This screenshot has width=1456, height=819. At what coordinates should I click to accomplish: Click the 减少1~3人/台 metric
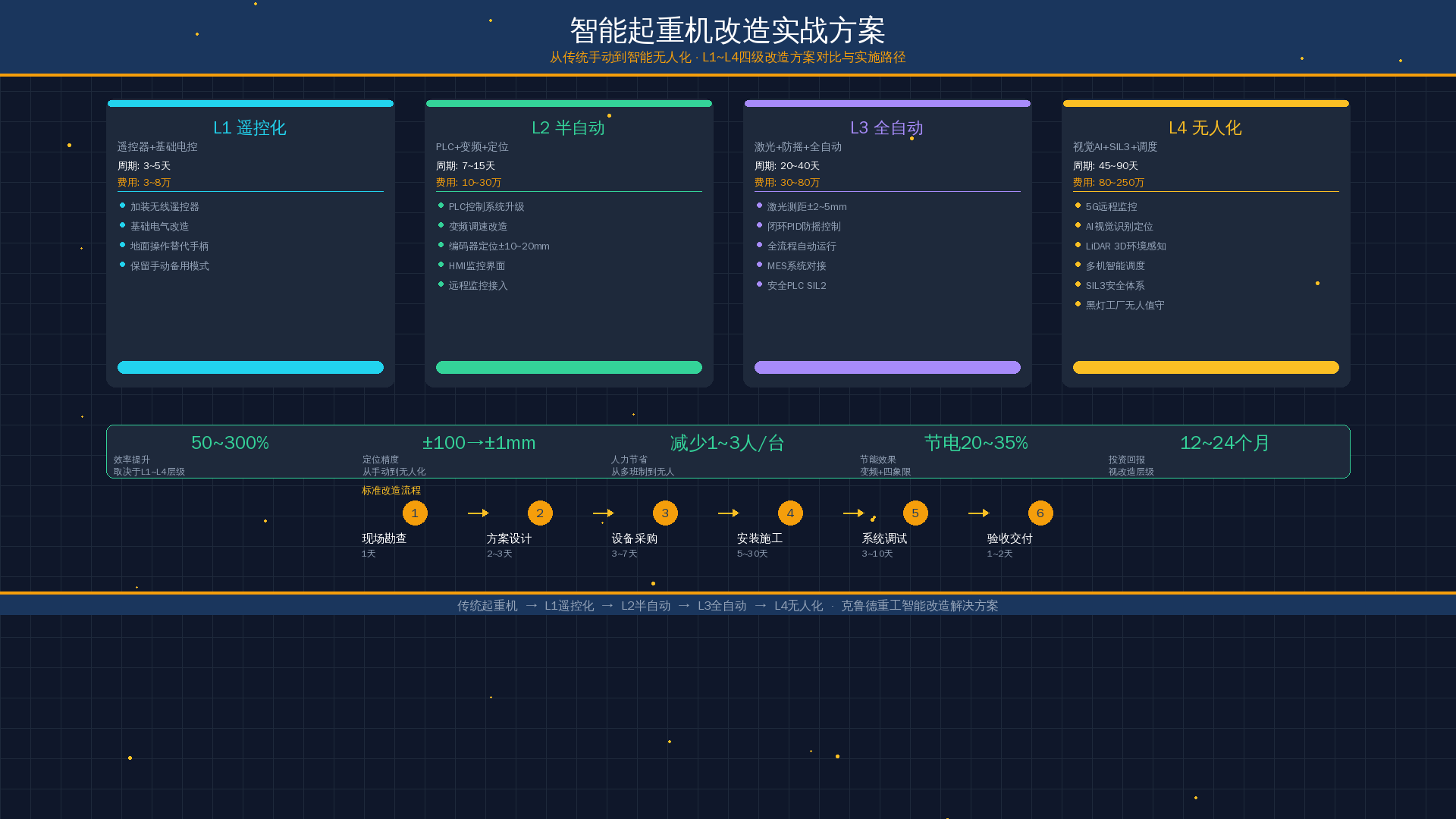pos(728,443)
